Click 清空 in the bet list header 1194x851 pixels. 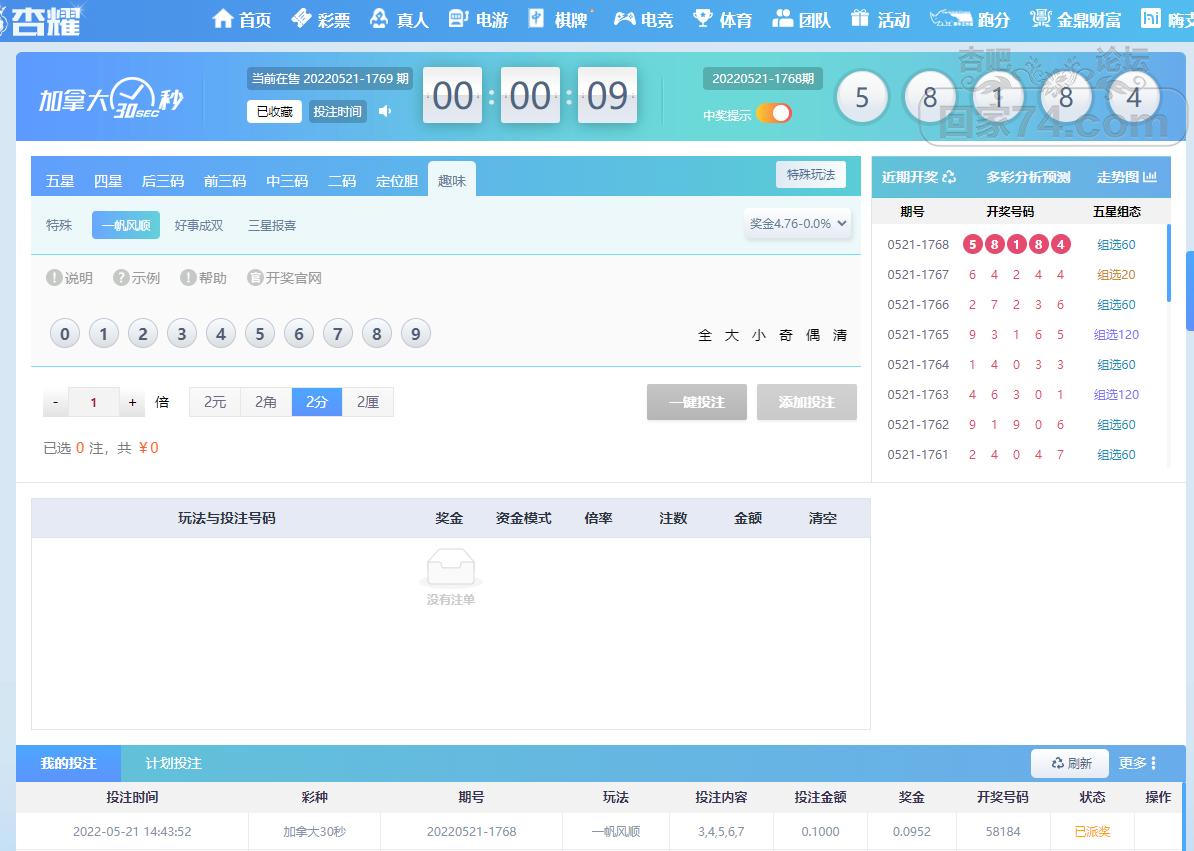[822, 518]
